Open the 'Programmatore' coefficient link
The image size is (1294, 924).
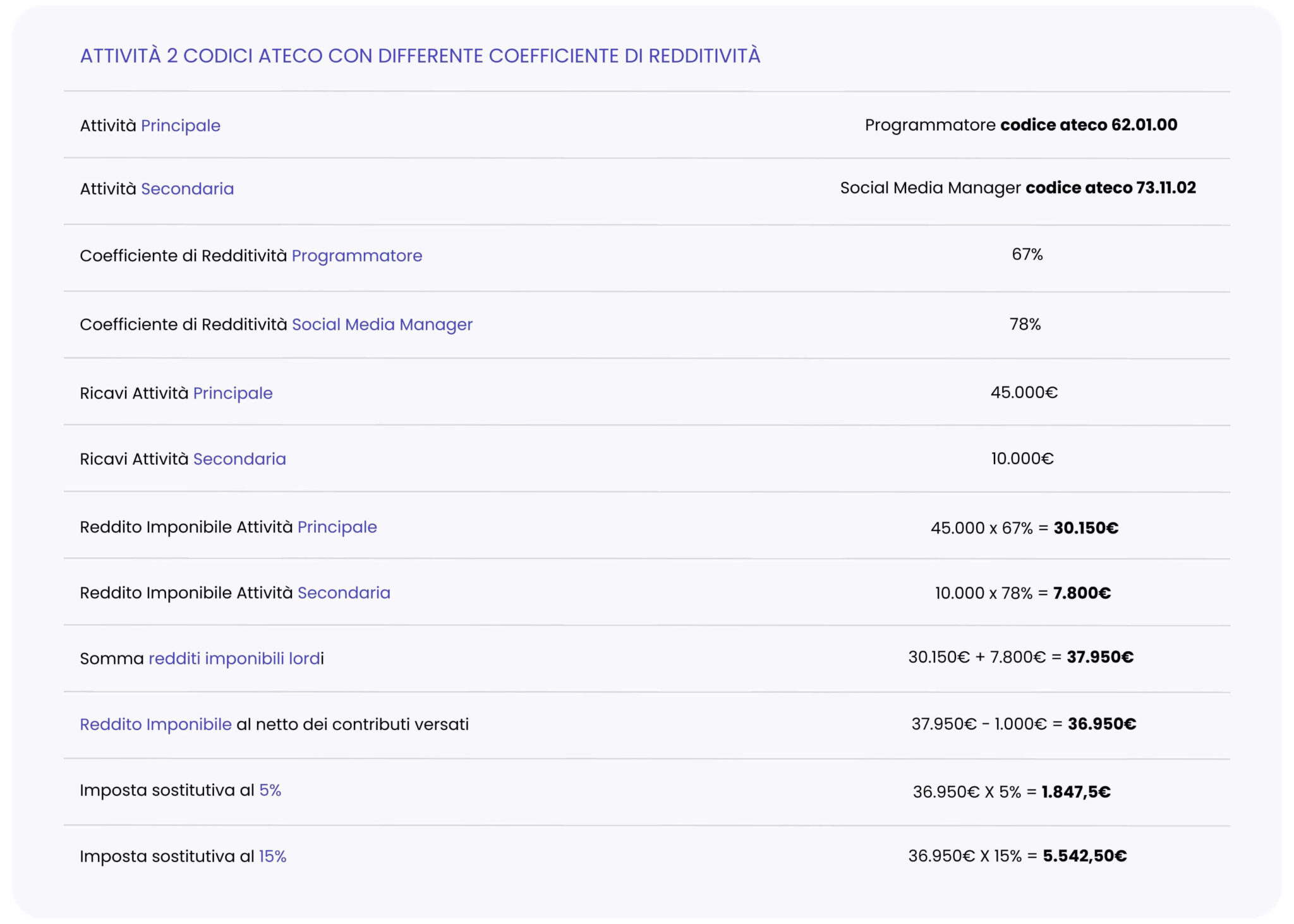[357, 256]
